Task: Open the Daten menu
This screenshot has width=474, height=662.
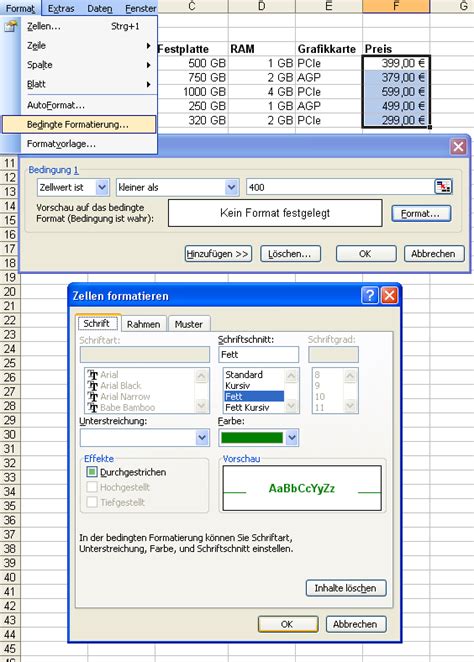Action: [100, 8]
